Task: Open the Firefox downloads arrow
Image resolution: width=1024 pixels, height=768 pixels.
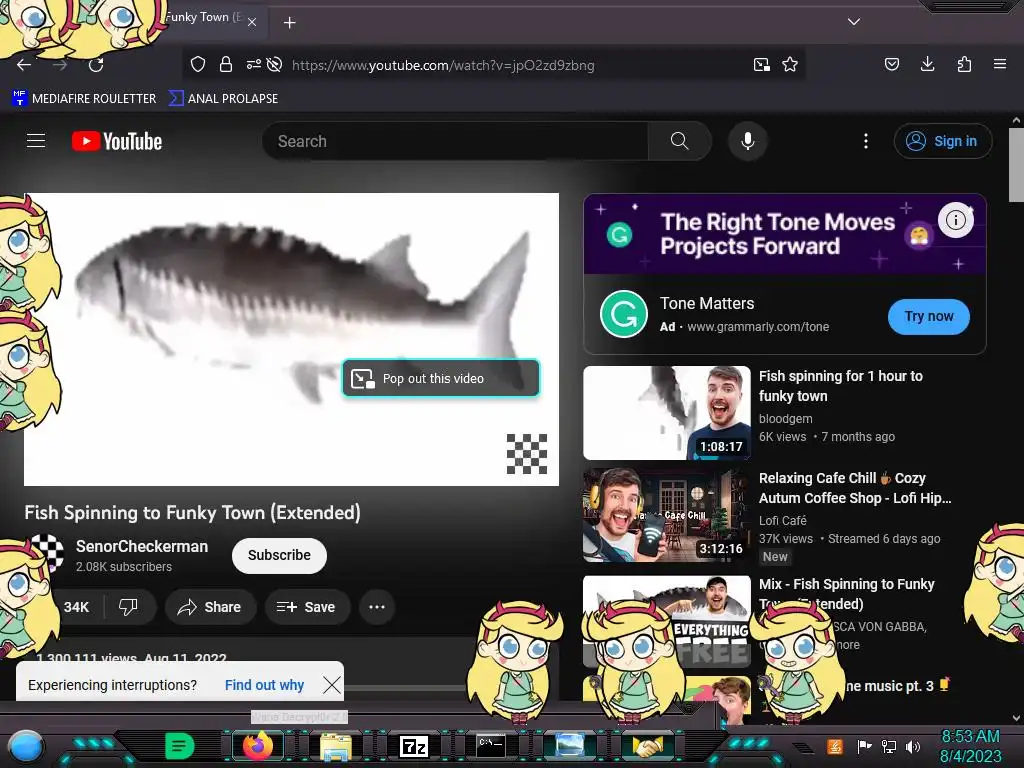Action: pos(927,64)
